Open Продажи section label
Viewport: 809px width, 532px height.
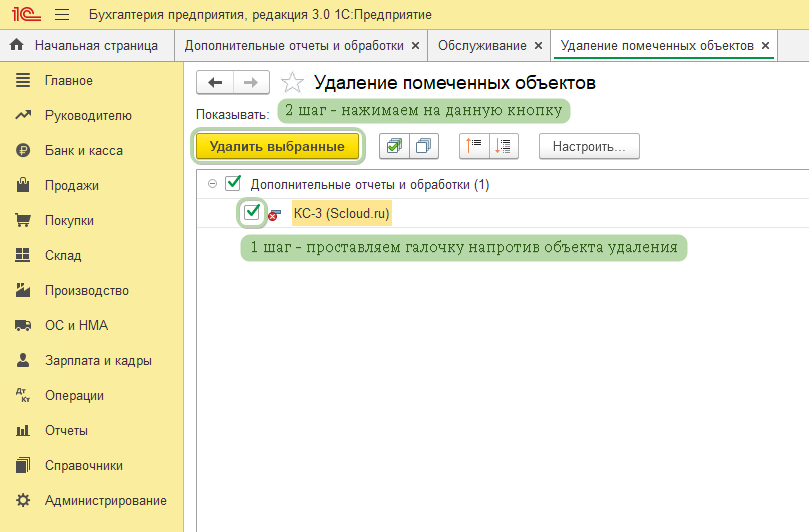(72, 186)
